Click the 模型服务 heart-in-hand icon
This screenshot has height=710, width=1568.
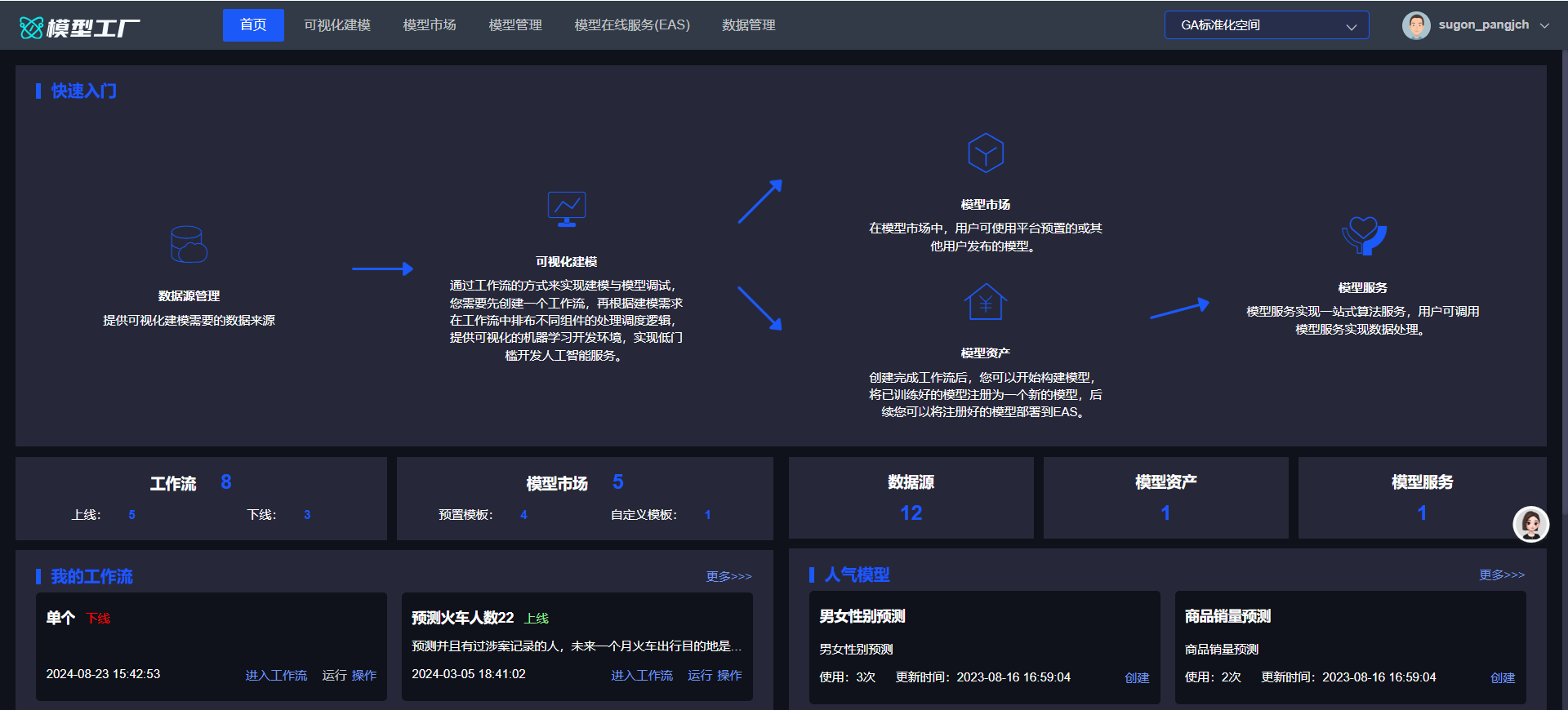pos(1363,235)
